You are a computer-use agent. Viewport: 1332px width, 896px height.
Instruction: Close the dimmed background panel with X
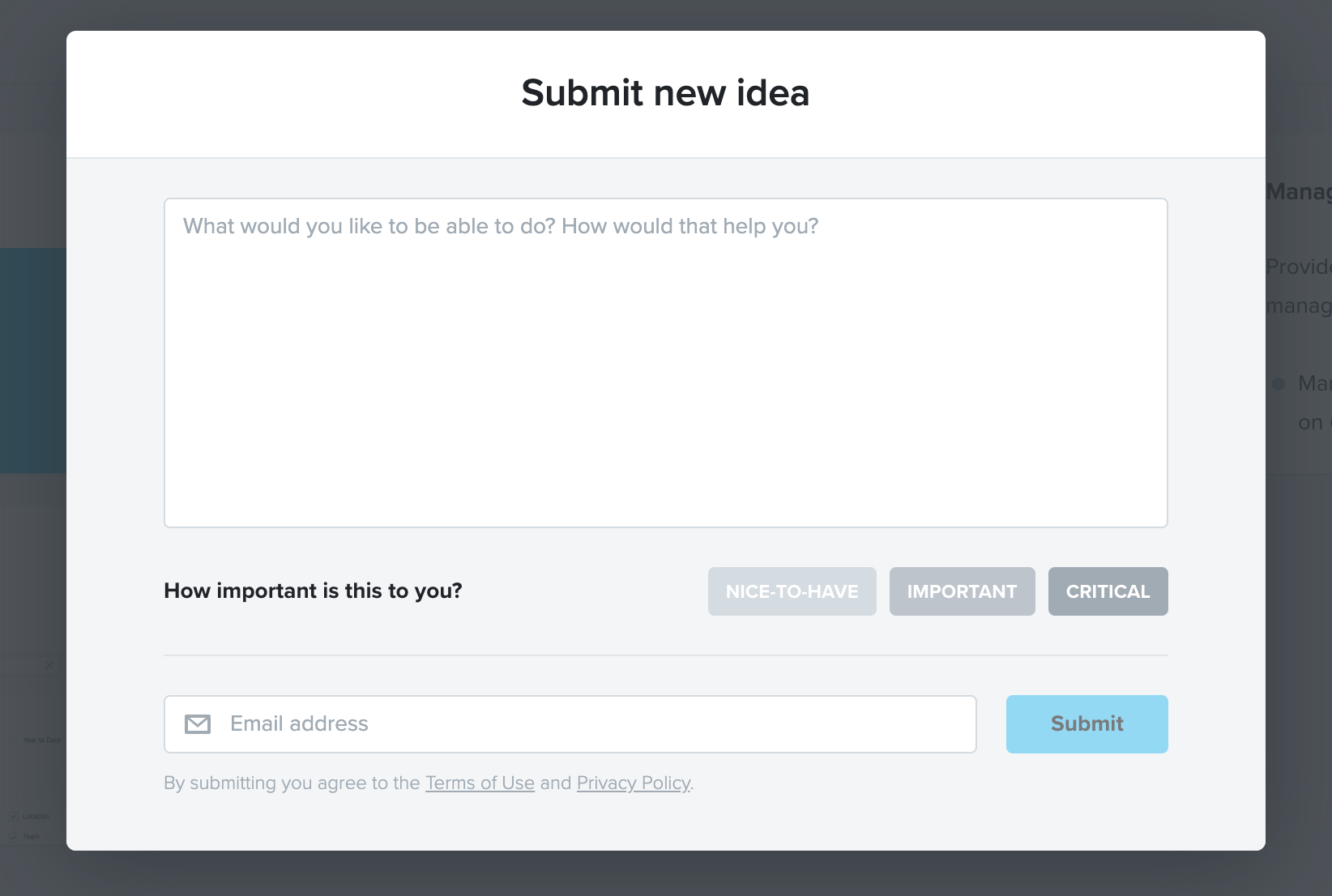coord(49,665)
